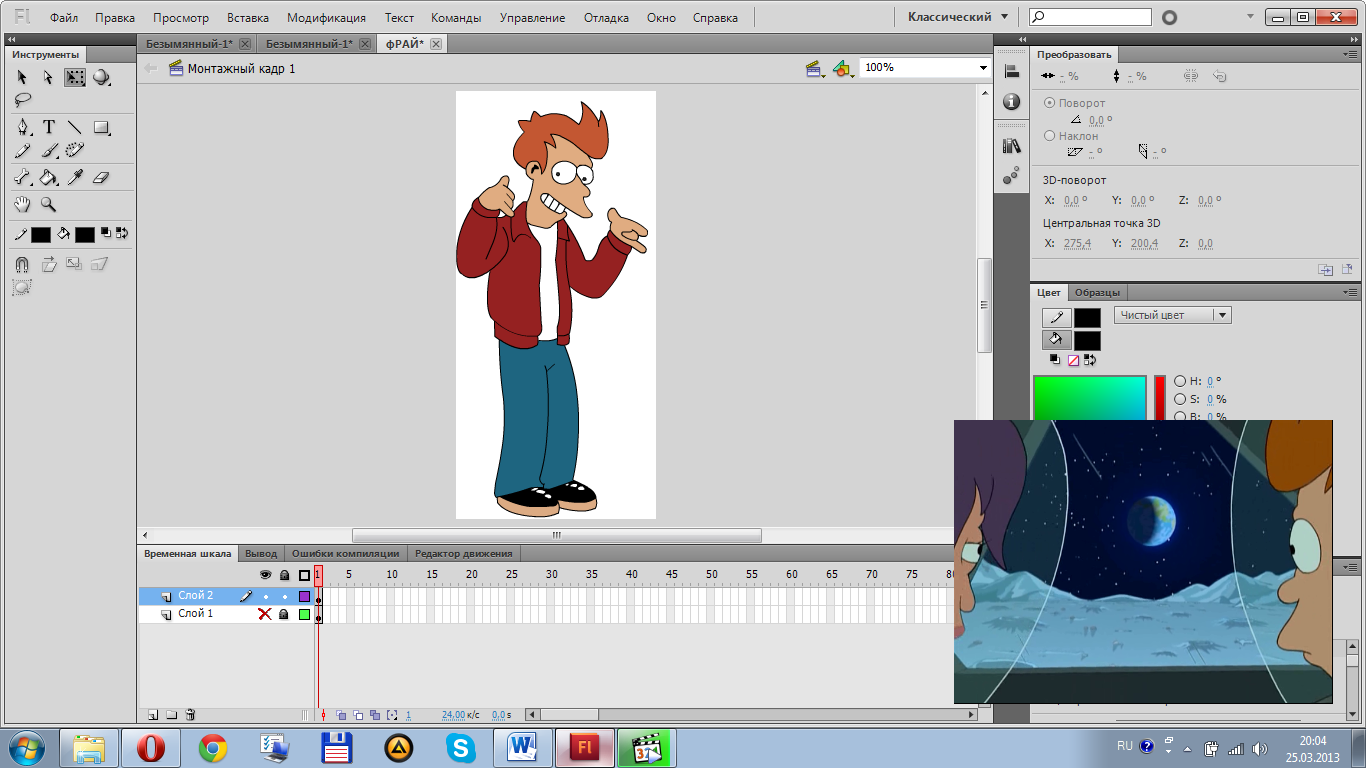Toggle Слой 2 visibility dot
This screenshot has width=1366, height=768.
265,596
